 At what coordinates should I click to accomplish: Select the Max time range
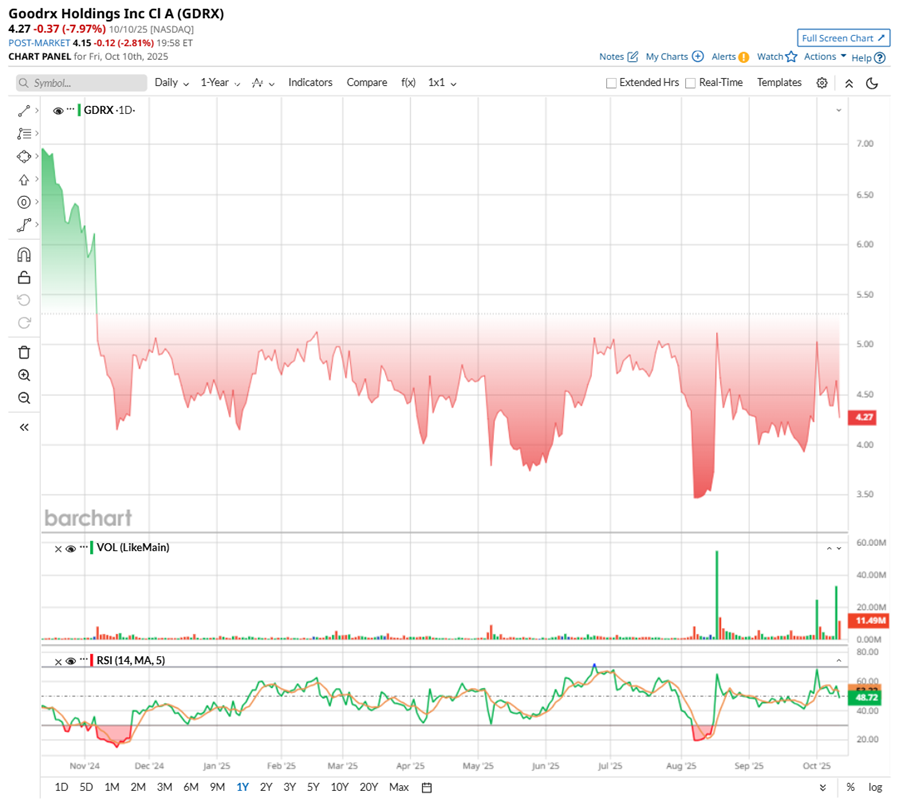pyautogui.click(x=399, y=787)
